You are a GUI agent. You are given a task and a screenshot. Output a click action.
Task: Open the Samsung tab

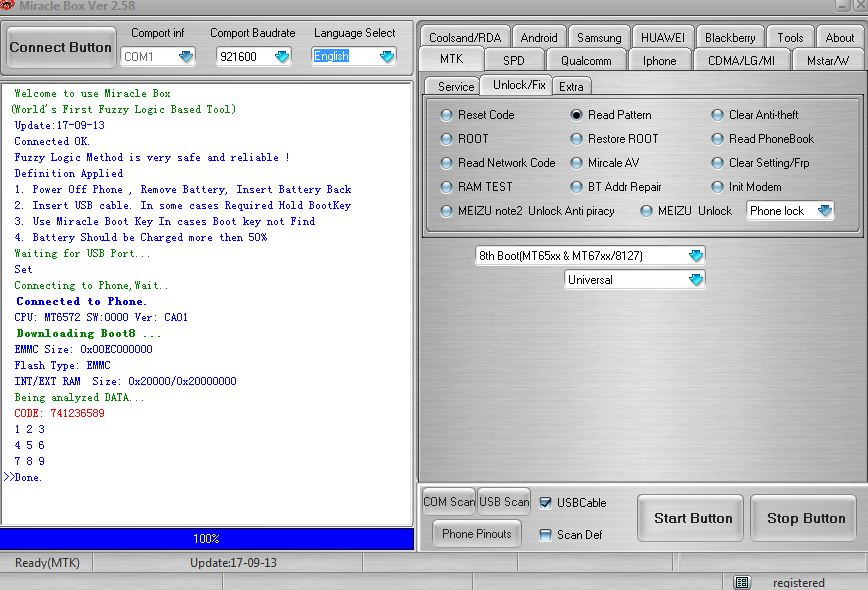(x=600, y=38)
